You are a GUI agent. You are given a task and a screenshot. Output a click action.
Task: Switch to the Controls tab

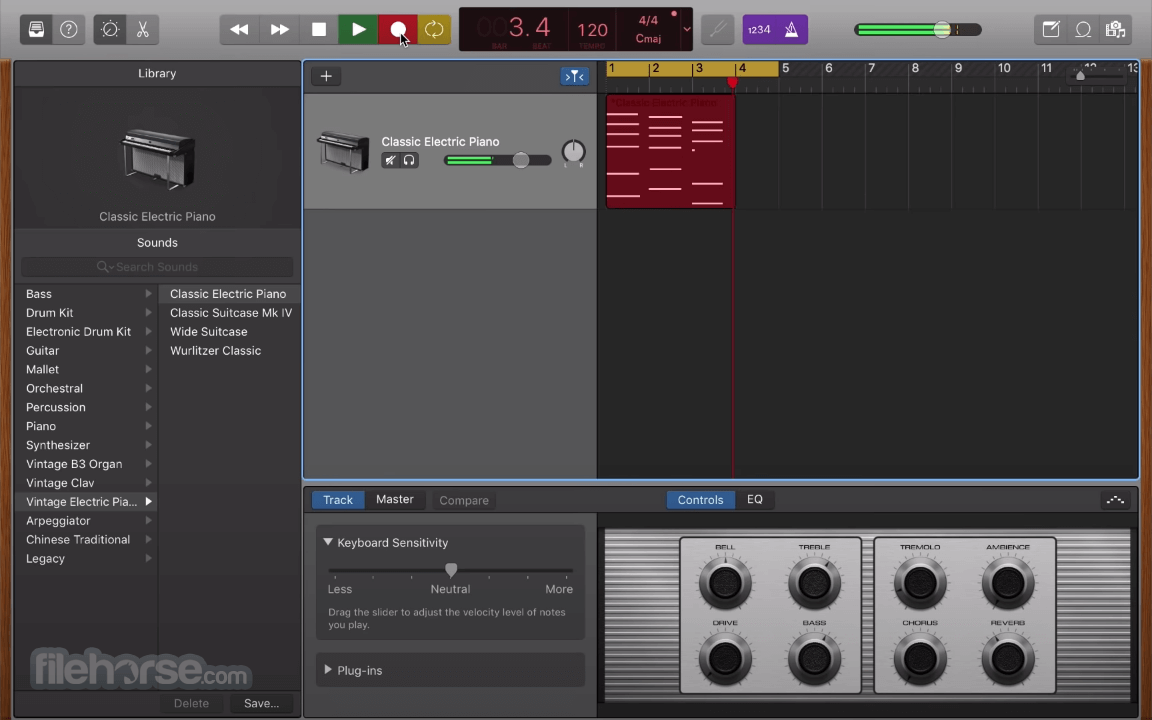pyautogui.click(x=700, y=500)
